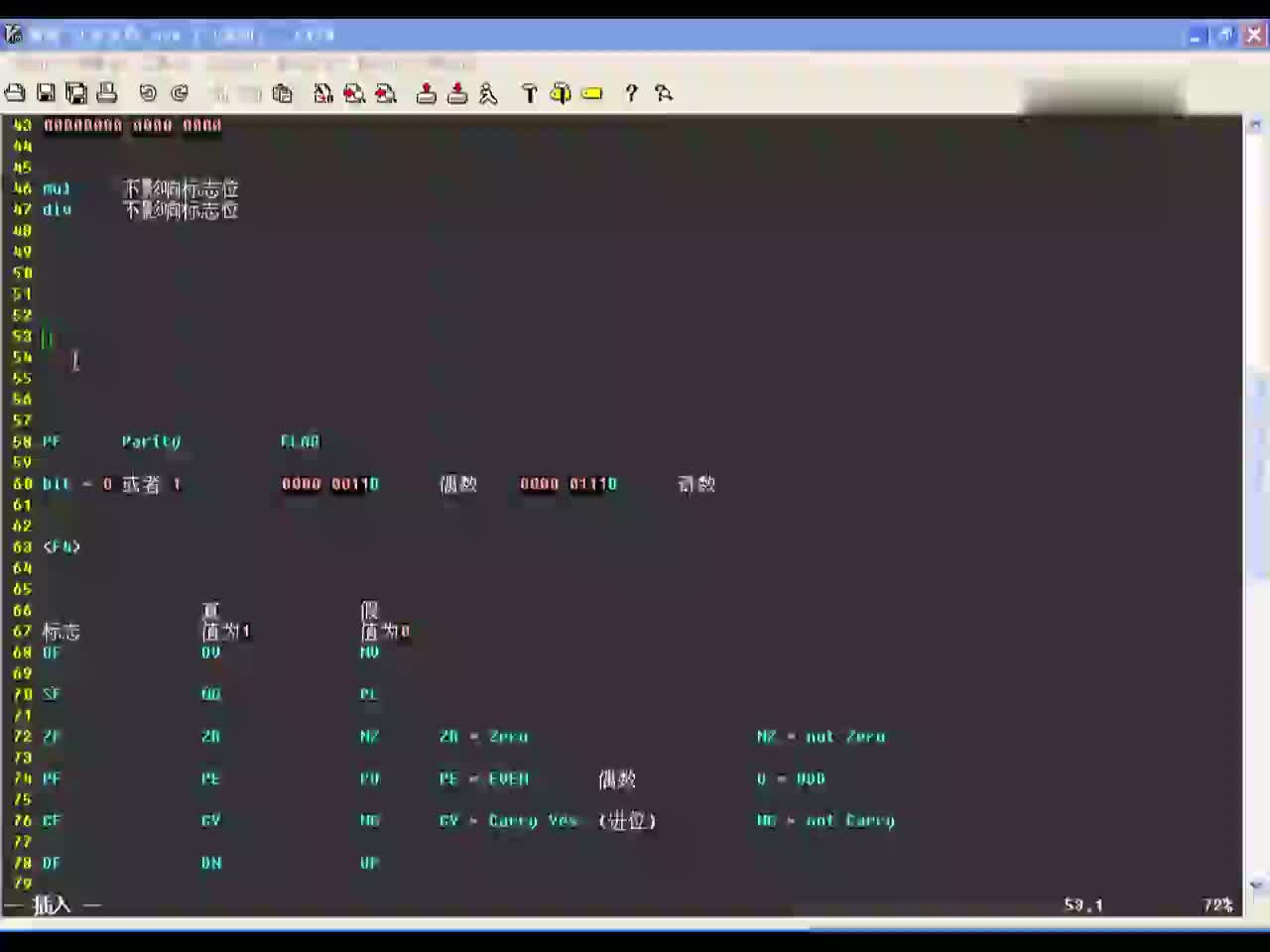Click binary value '0000 01110' on line 60
This screenshot has width=1270, height=952.
pos(568,484)
